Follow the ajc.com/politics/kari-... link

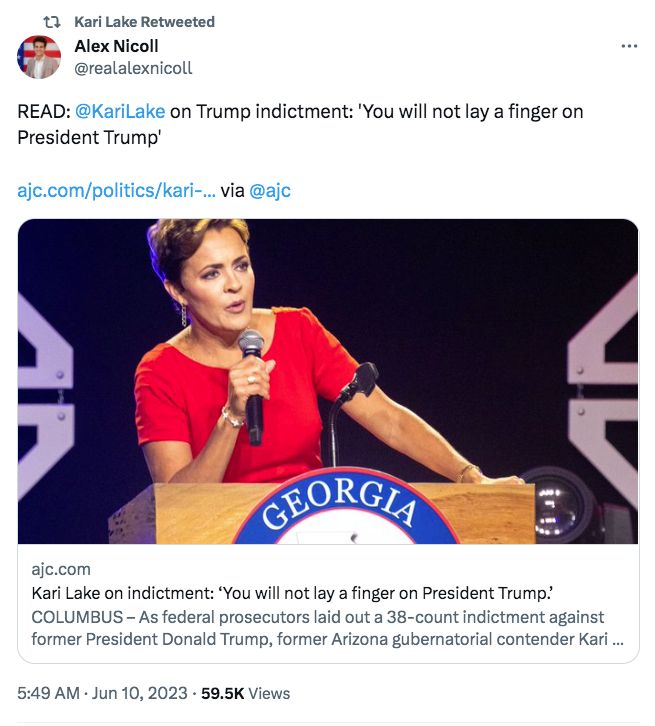pos(116,190)
